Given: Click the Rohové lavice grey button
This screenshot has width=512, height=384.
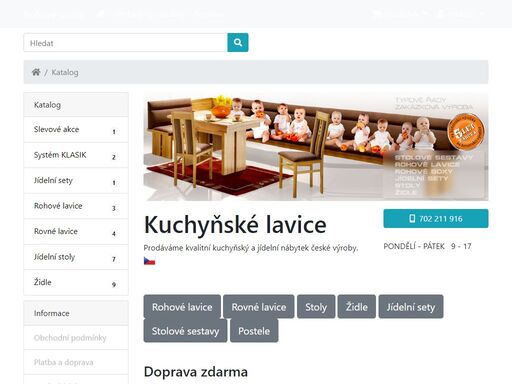Looking at the screenshot, I should coord(182,307).
